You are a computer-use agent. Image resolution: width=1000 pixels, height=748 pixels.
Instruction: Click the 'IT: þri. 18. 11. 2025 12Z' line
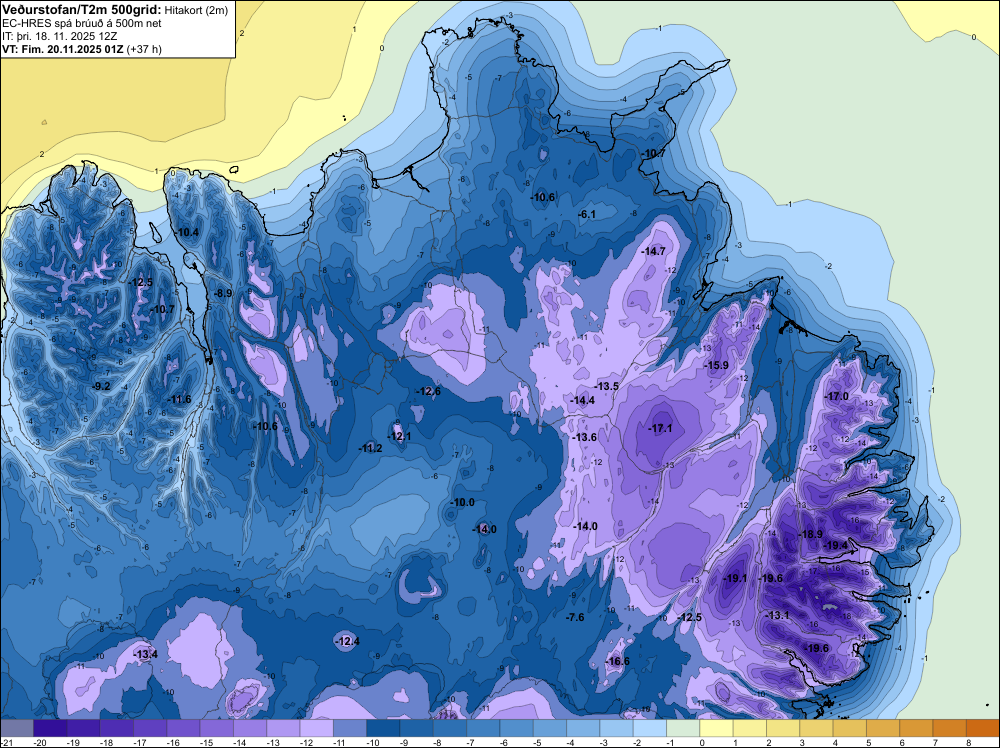pos(60,36)
